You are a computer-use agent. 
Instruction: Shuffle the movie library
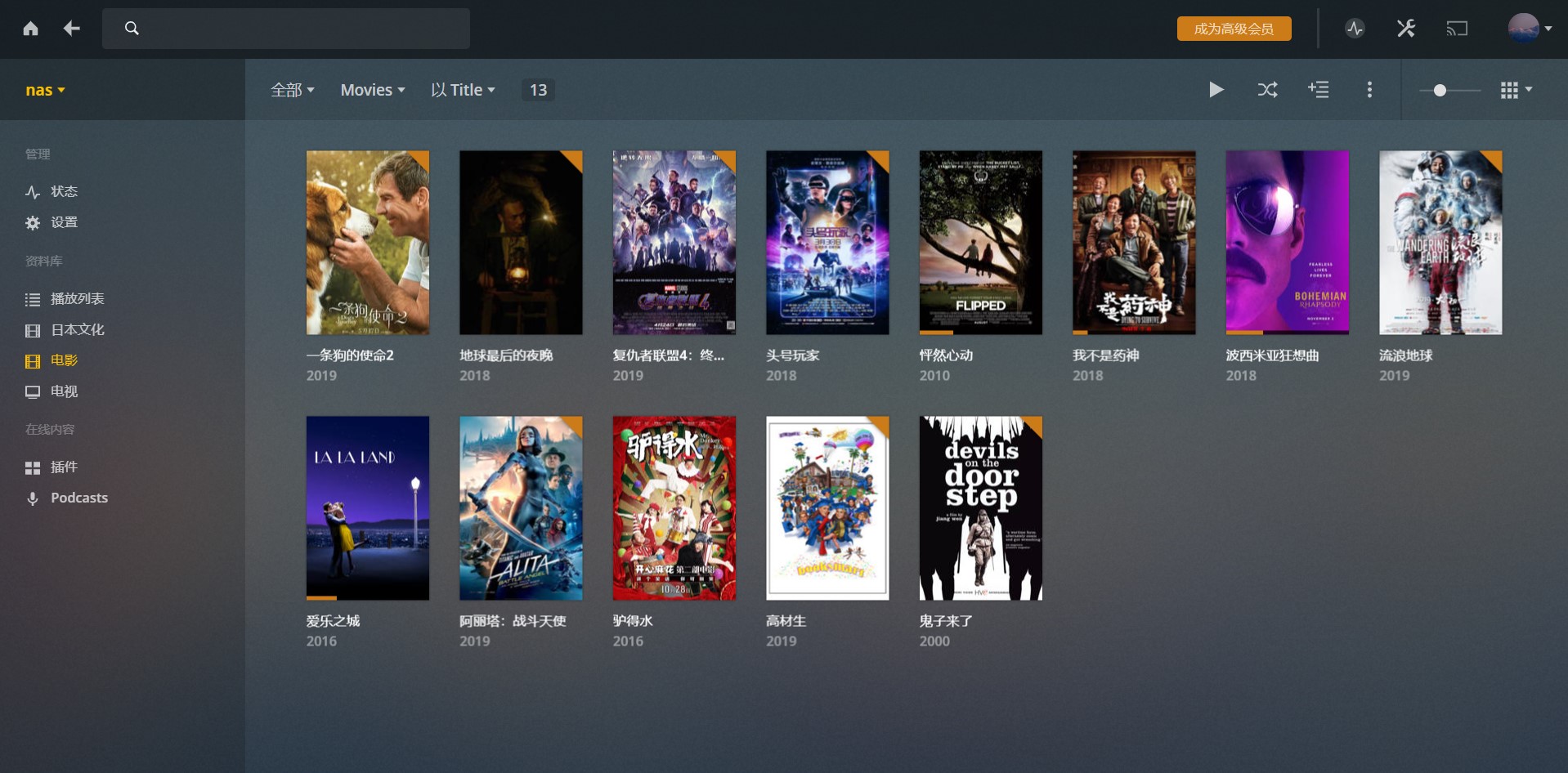(x=1268, y=90)
